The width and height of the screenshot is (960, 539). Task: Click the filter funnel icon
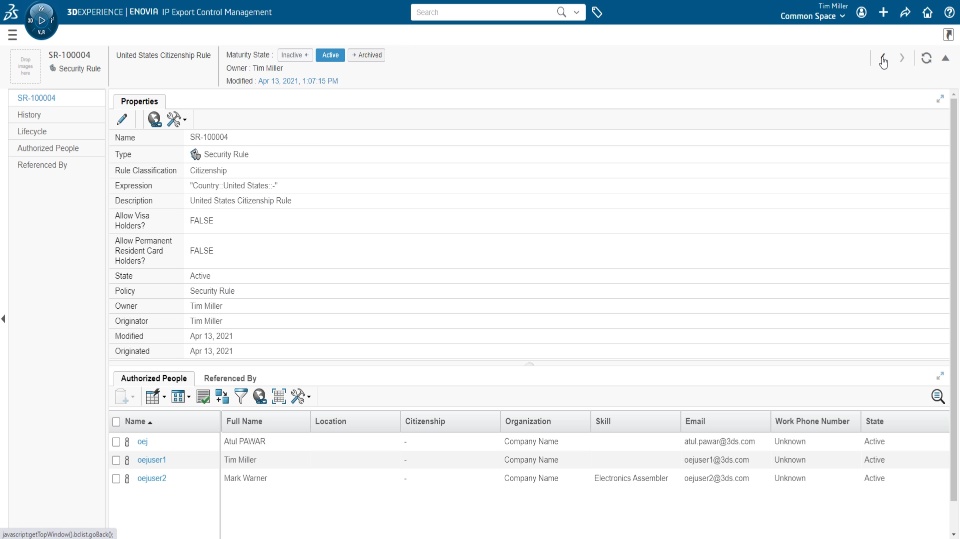(x=241, y=397)
